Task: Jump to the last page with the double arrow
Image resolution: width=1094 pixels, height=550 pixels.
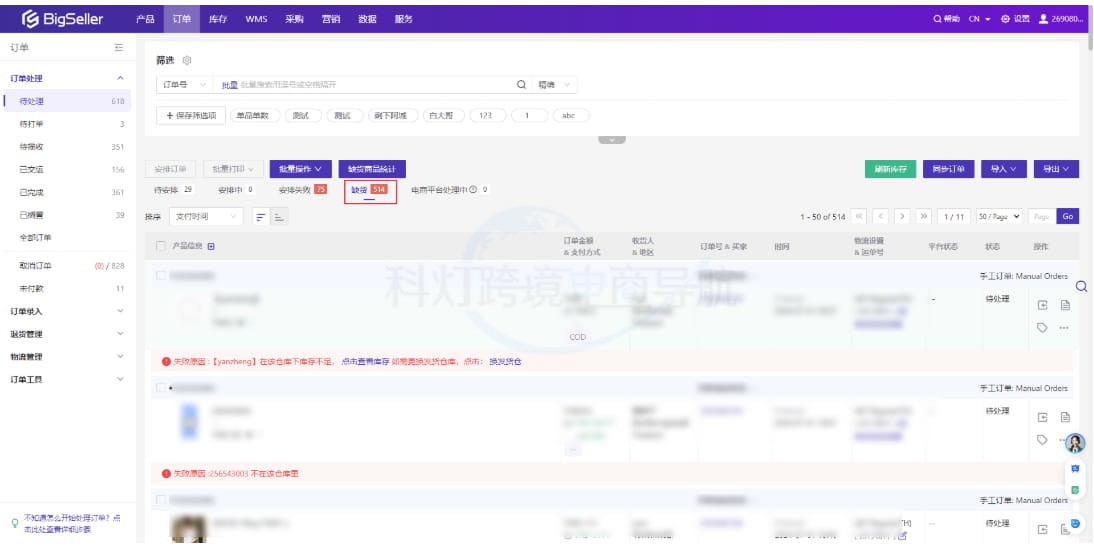Action: (922, 216)
